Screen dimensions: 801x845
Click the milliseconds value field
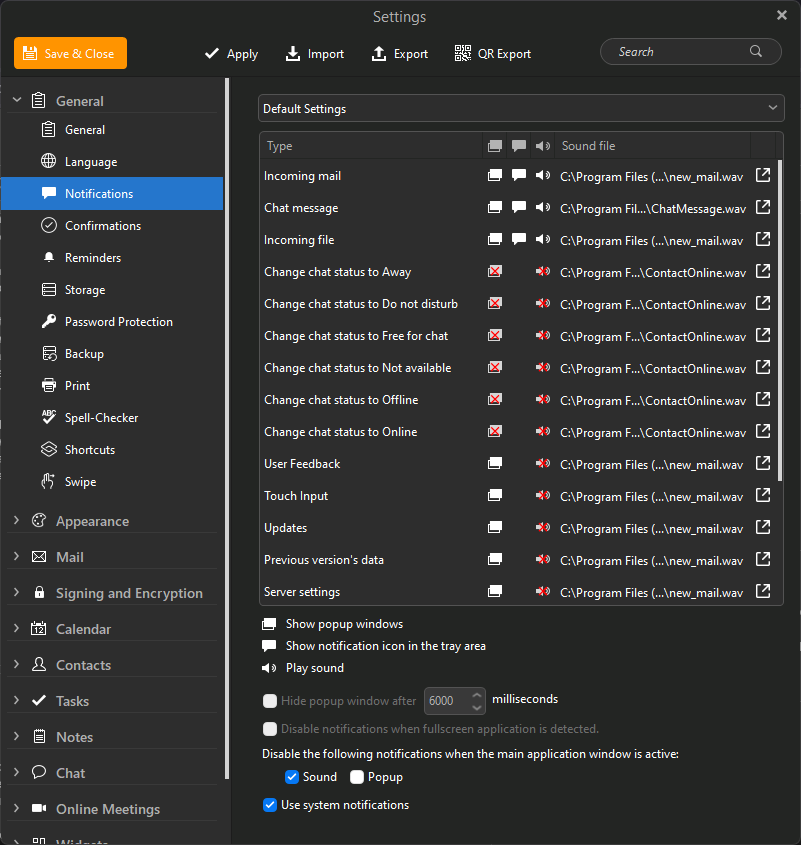(447, 701)
